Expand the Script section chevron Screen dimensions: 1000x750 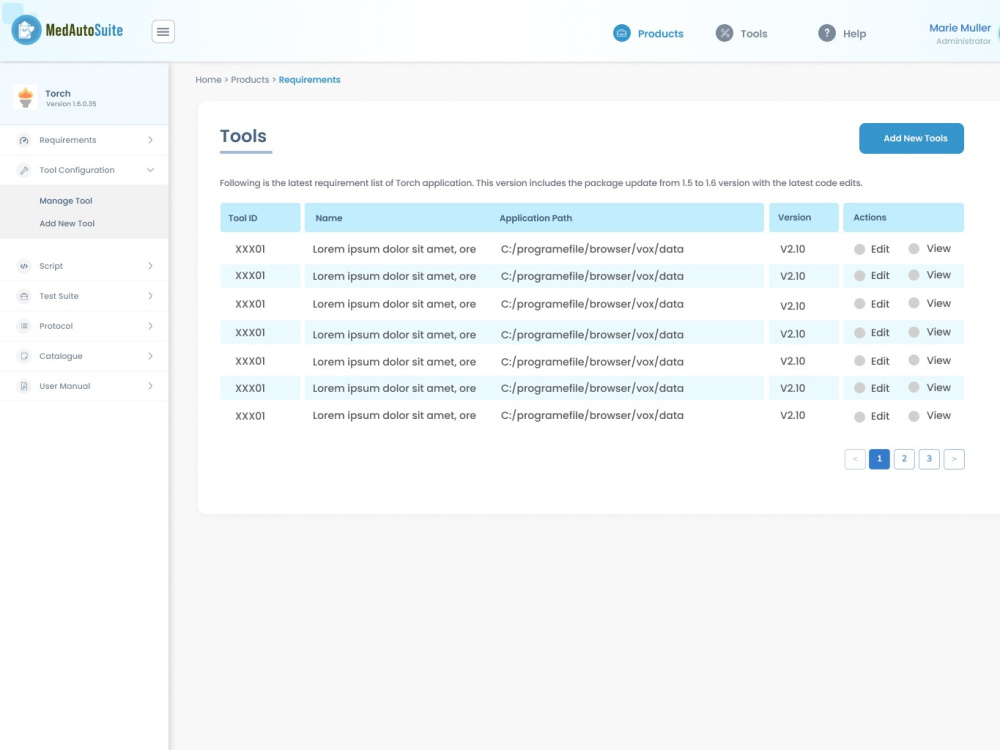[151, 265]
